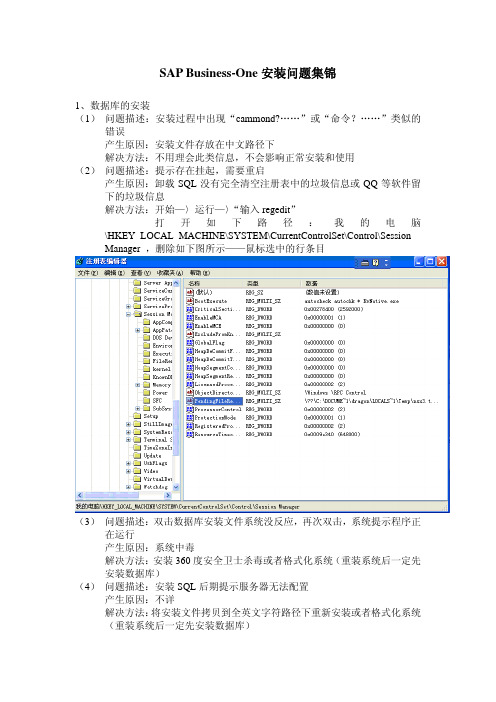Expand the SystemRes... key node
Screen dimensions: 496x702
pyautogui.click(x=128, y=432)
